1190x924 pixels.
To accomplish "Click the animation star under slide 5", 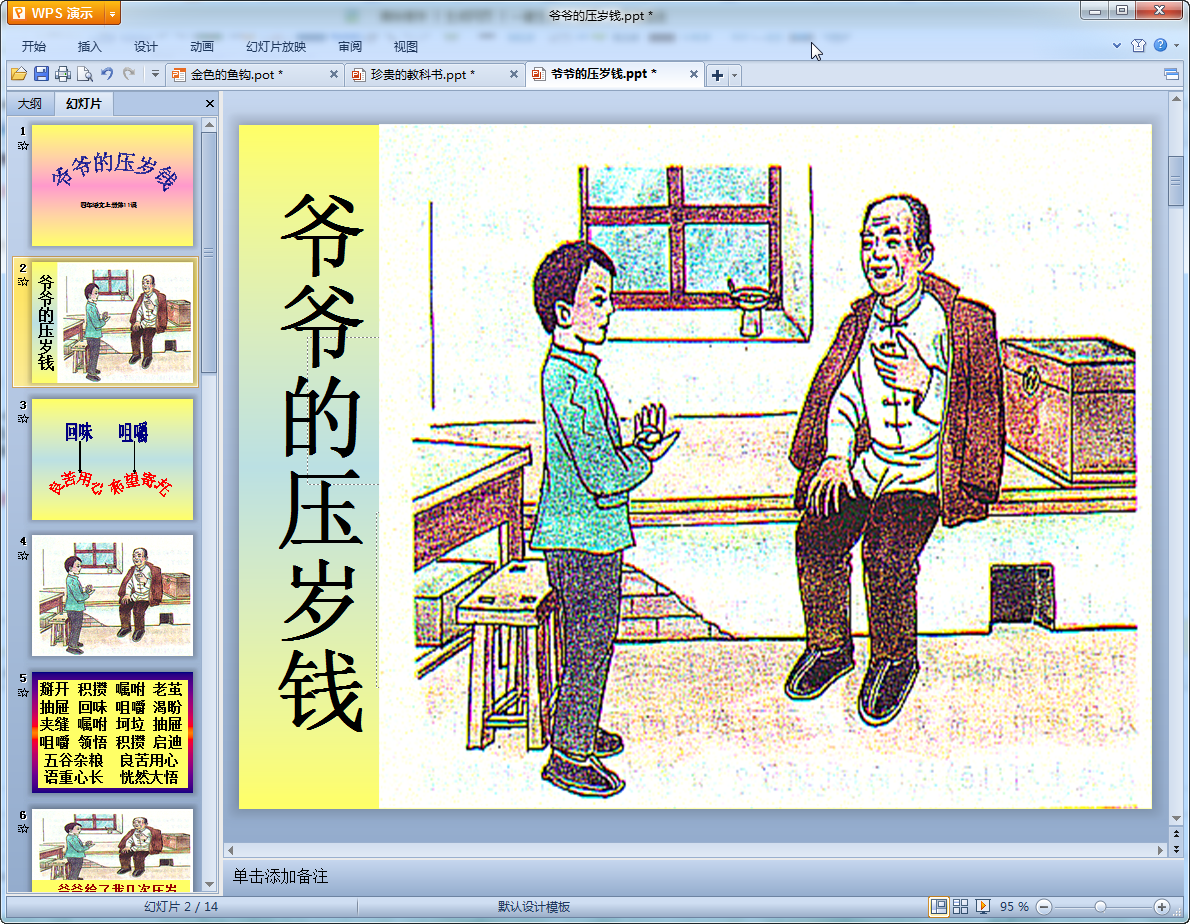I will coord(23,692).
